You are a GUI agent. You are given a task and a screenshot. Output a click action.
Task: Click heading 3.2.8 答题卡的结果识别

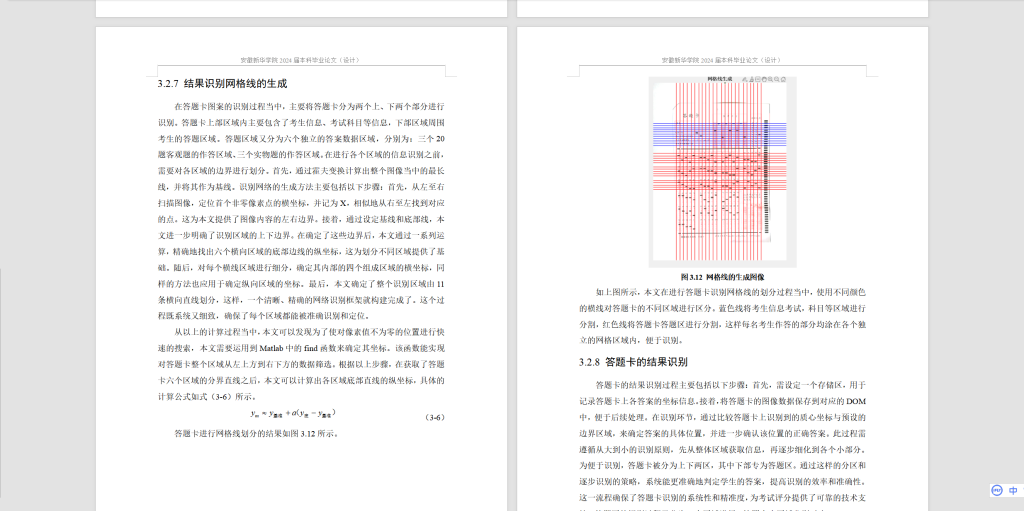633,361
